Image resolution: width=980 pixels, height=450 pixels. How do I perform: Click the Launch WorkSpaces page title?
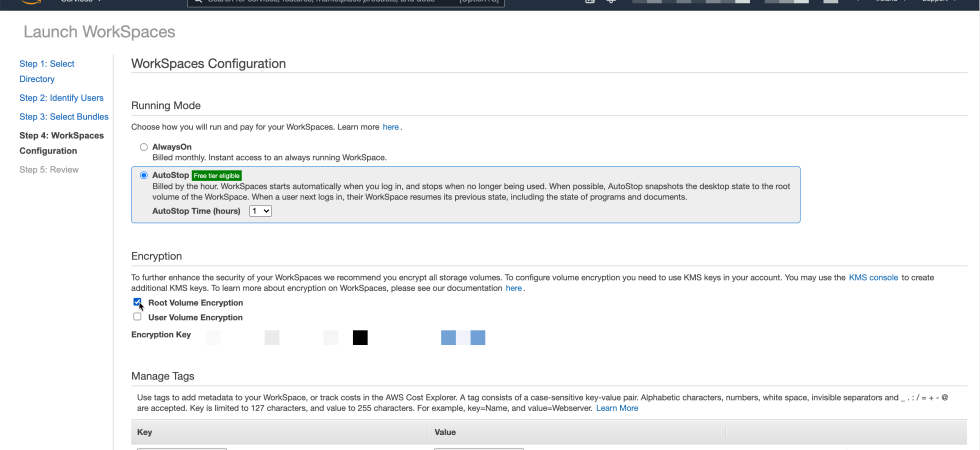[x=99, y=32]
